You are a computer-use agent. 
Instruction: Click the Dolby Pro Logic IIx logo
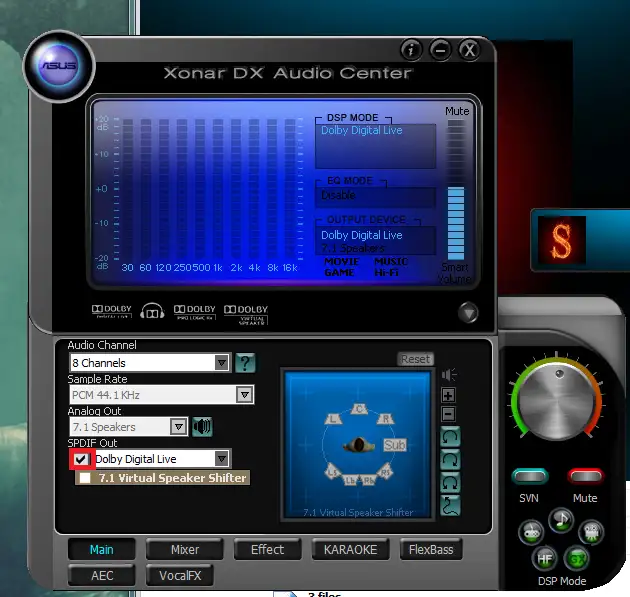click(x=194, y=312)
